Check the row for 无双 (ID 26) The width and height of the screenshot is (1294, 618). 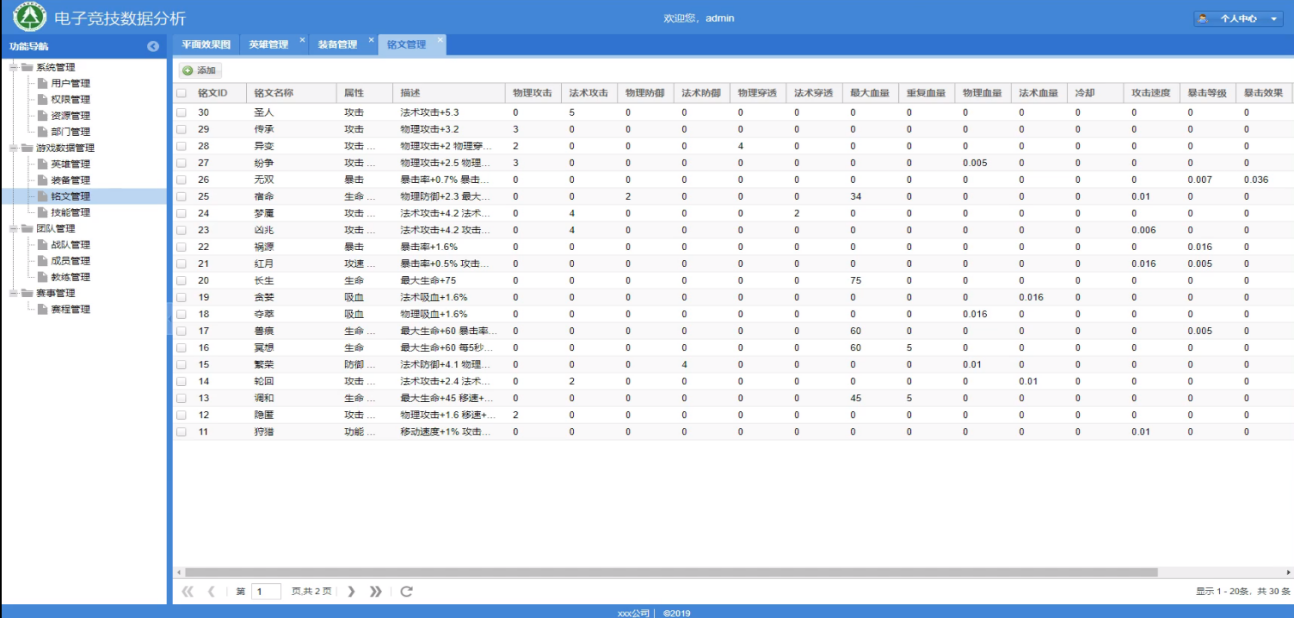(x=181, y=179)
